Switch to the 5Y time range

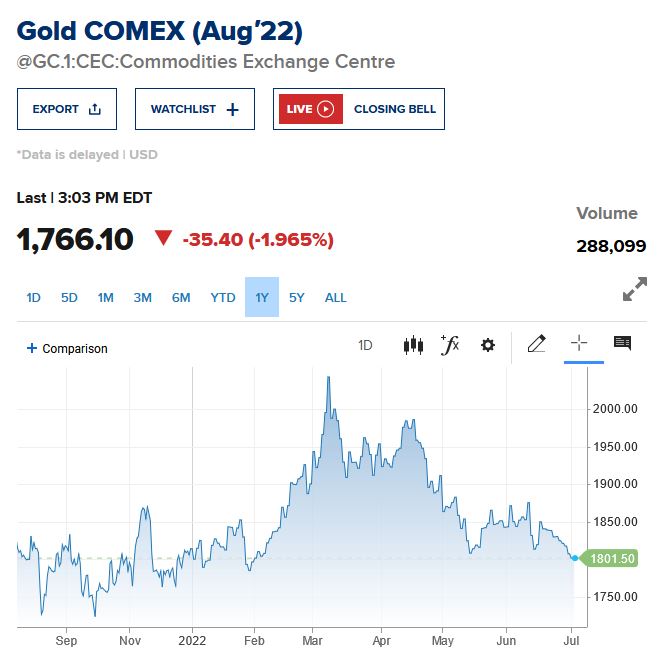point(297,297)
